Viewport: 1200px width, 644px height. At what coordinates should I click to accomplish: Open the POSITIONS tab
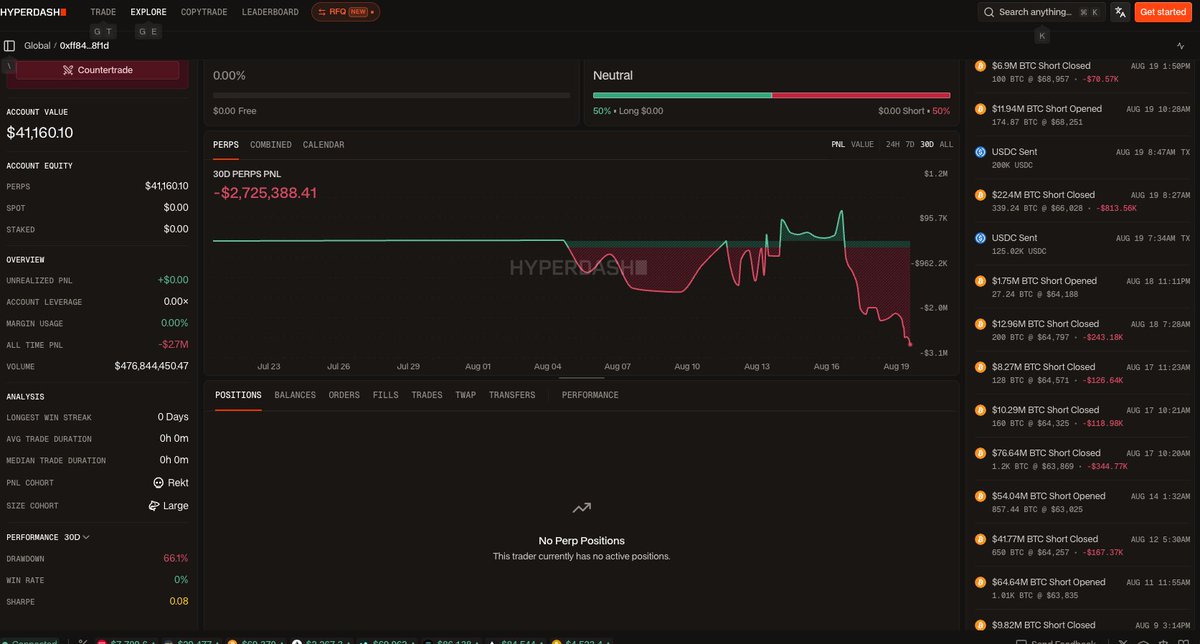pos(238,395)
